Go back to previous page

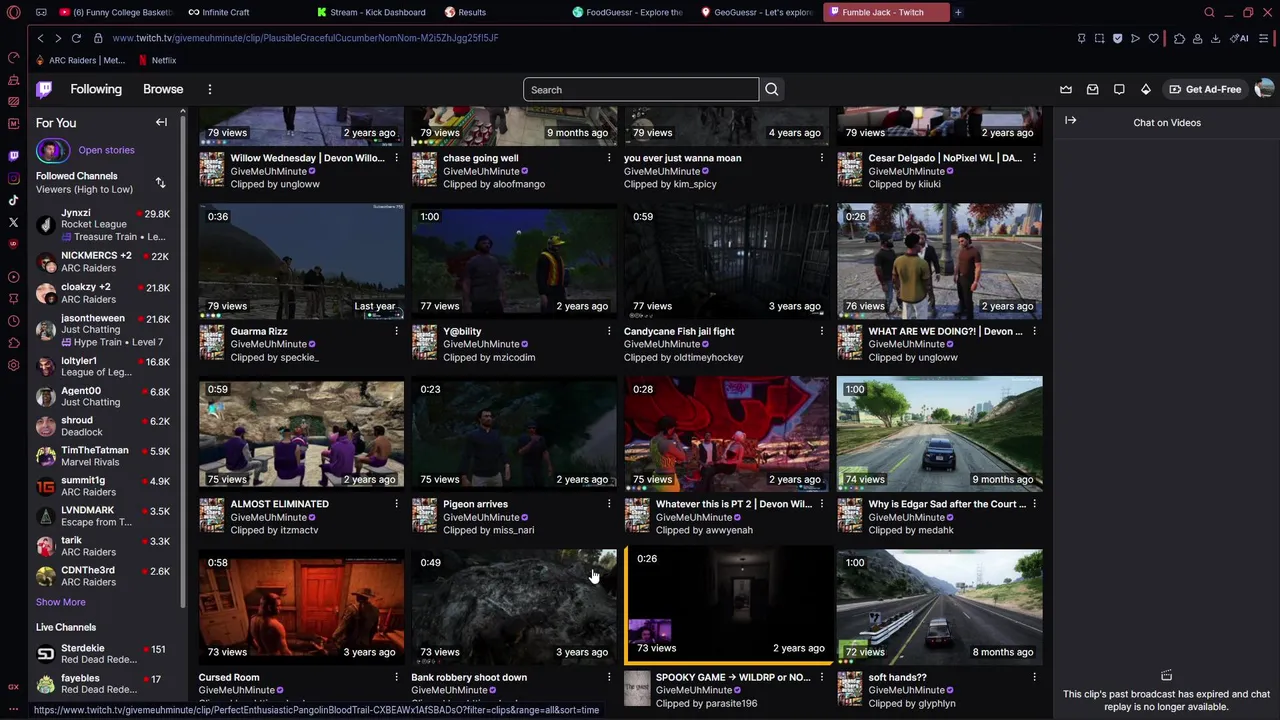point(40,38)
